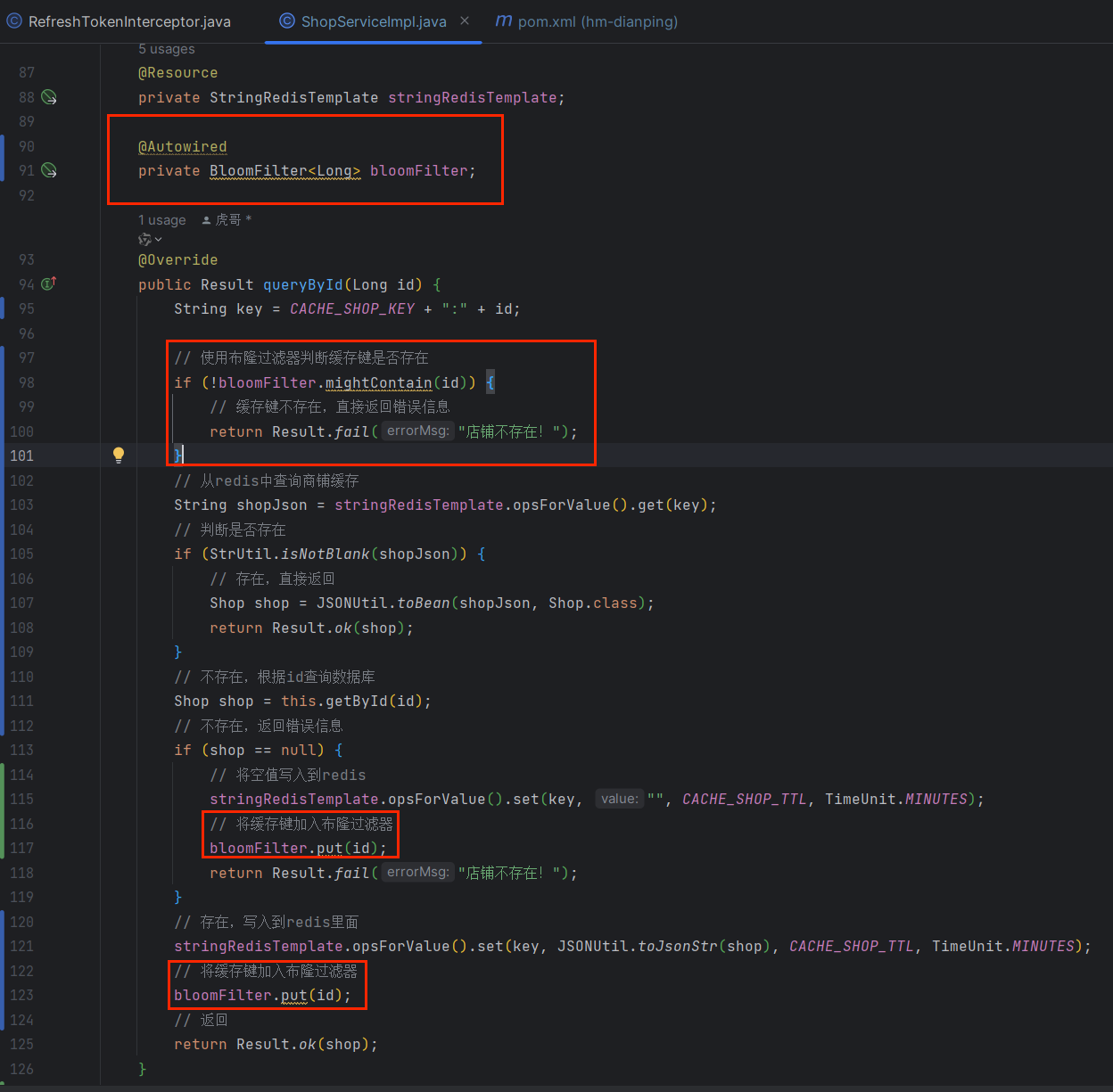Click bloomFilter.put(id) on line 117

[x=299, y=848]
